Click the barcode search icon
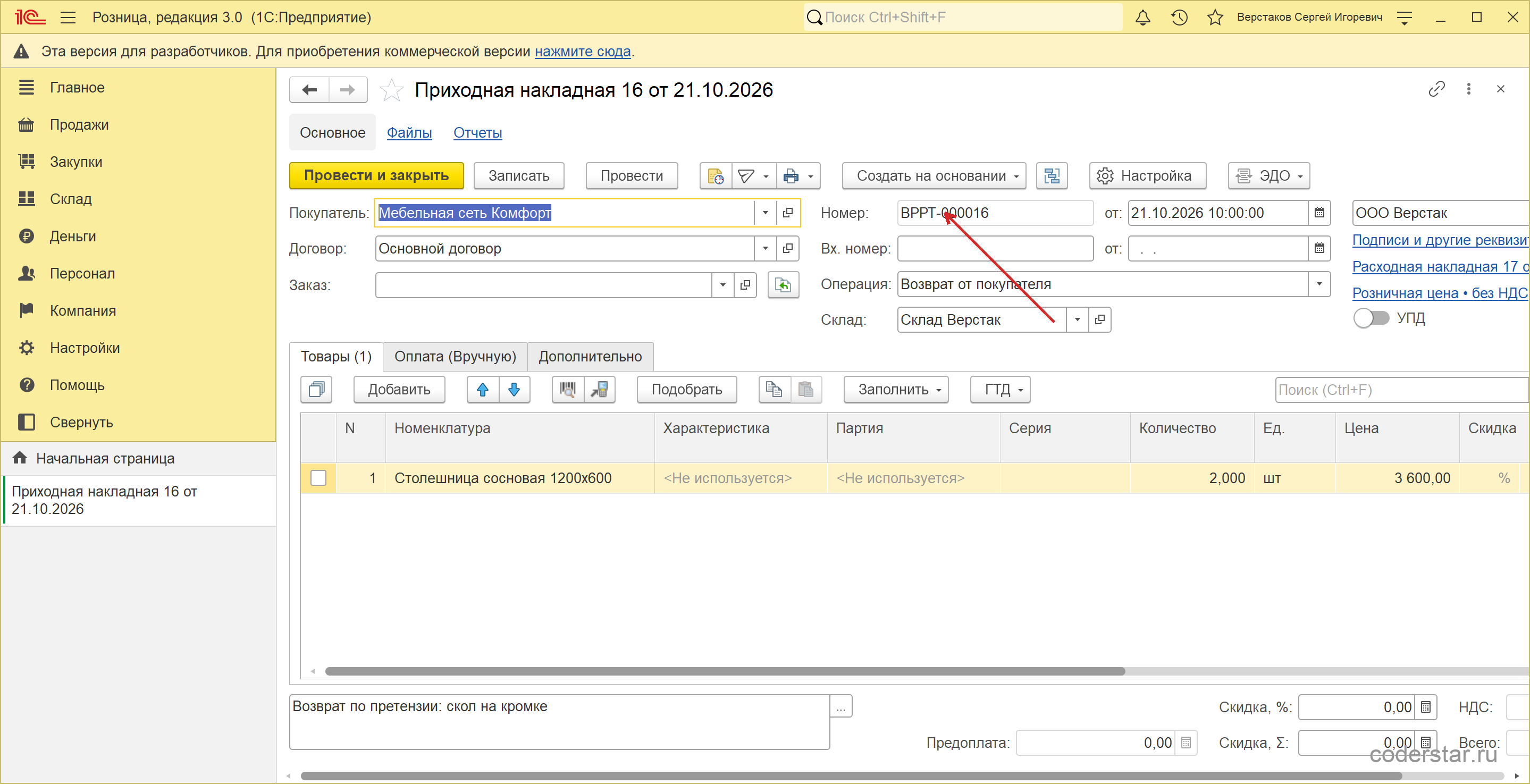The width and height of the screenshot is (1530, 784). point(568,390)
